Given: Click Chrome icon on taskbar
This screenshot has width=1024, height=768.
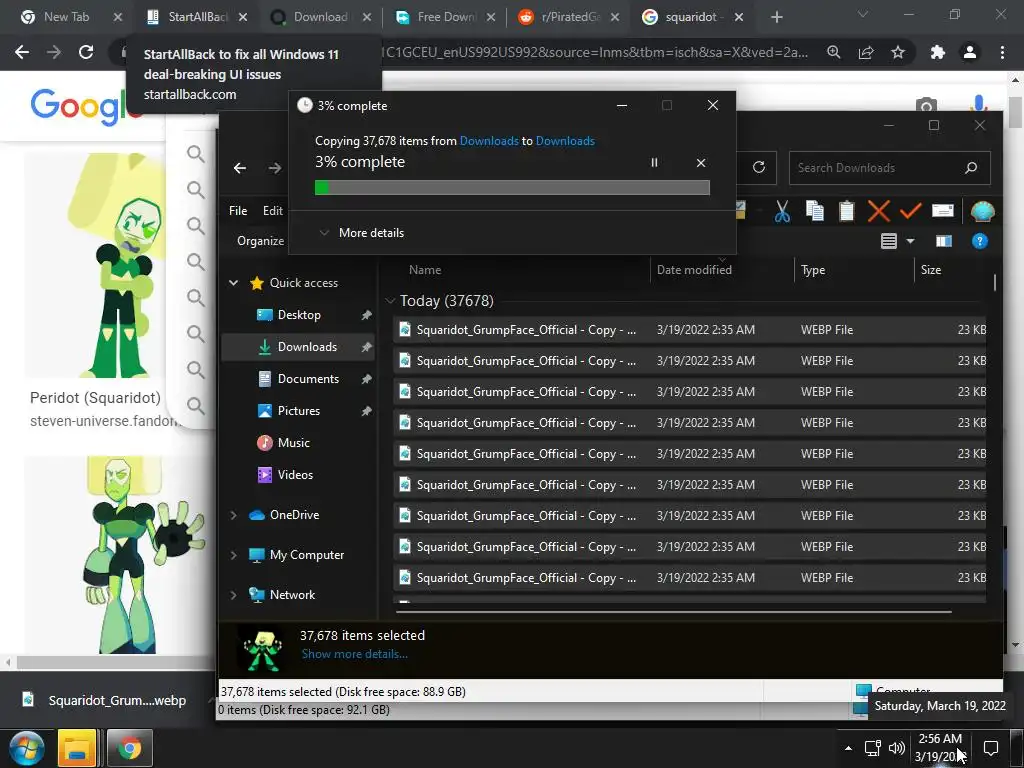Looking at the screenshot, I should click(129, 748).
